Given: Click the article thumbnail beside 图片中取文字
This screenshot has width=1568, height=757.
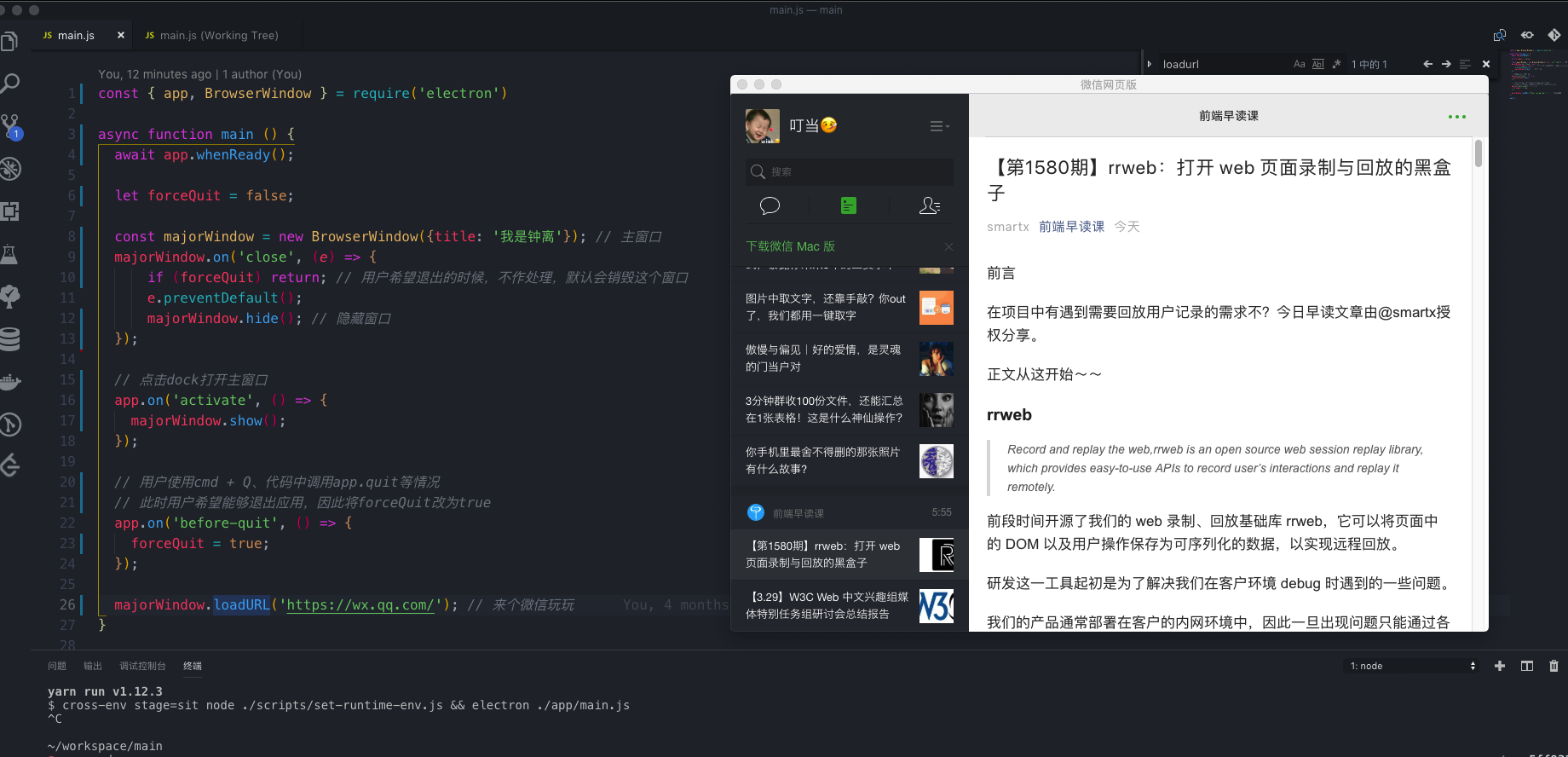Looking at the screenshot, I should point(937,308).
